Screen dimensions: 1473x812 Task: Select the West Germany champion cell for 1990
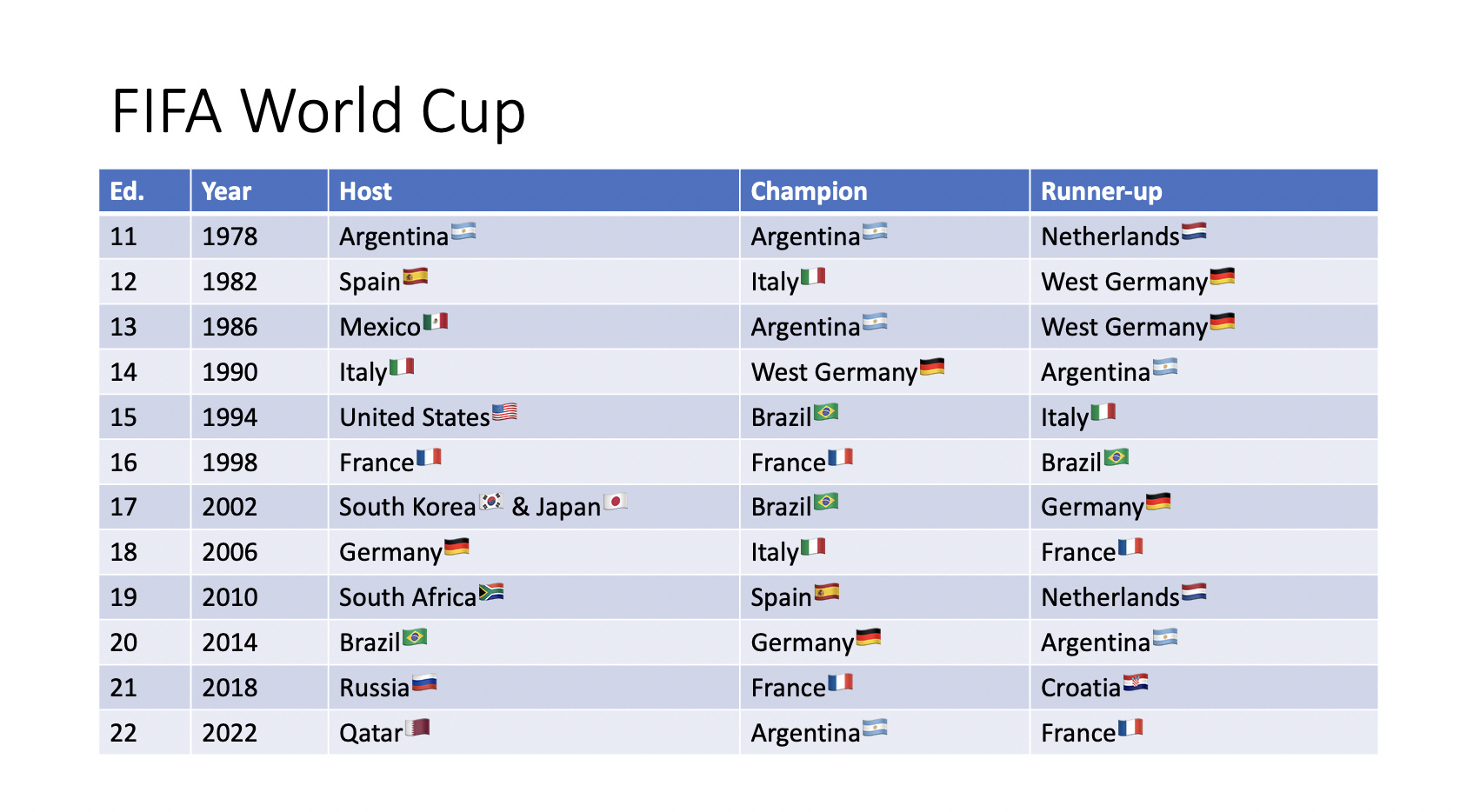coord(884,371)
